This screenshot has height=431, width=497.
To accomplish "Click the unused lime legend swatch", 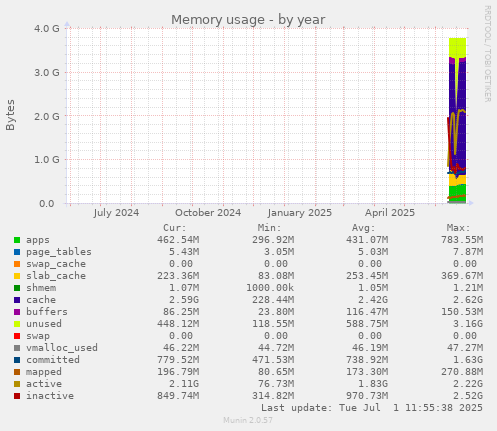I will [17, 324].
